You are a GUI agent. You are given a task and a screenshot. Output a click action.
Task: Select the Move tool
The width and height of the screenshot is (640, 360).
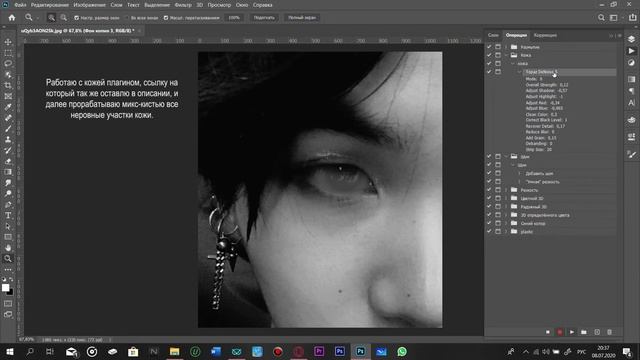[8, 42]
